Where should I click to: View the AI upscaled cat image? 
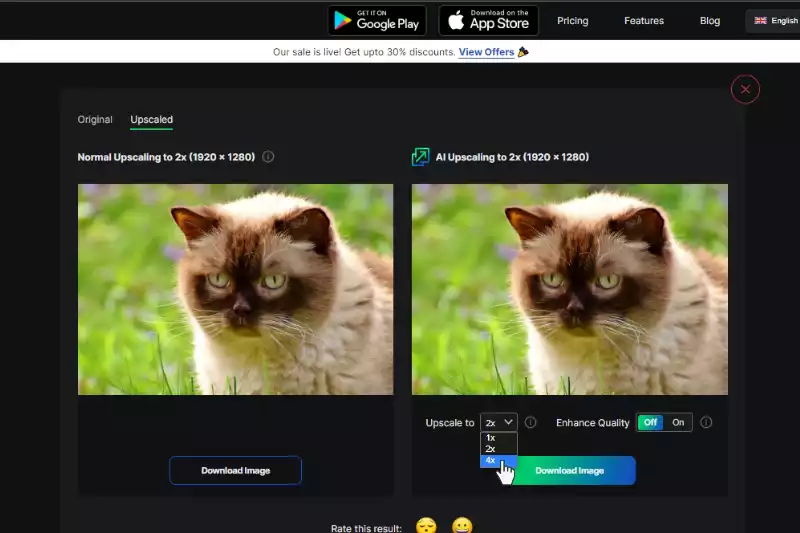coord(570,289)
